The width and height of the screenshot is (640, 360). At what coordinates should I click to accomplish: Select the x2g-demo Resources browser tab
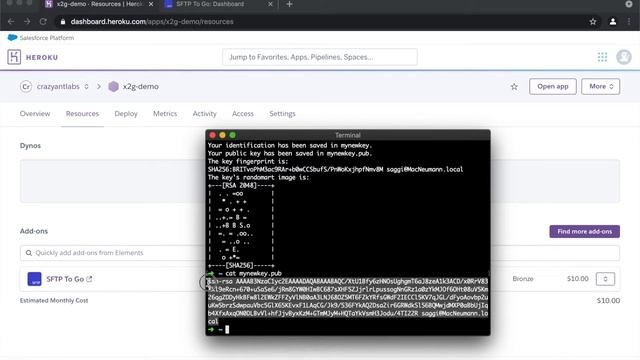[x=99, y=4]
